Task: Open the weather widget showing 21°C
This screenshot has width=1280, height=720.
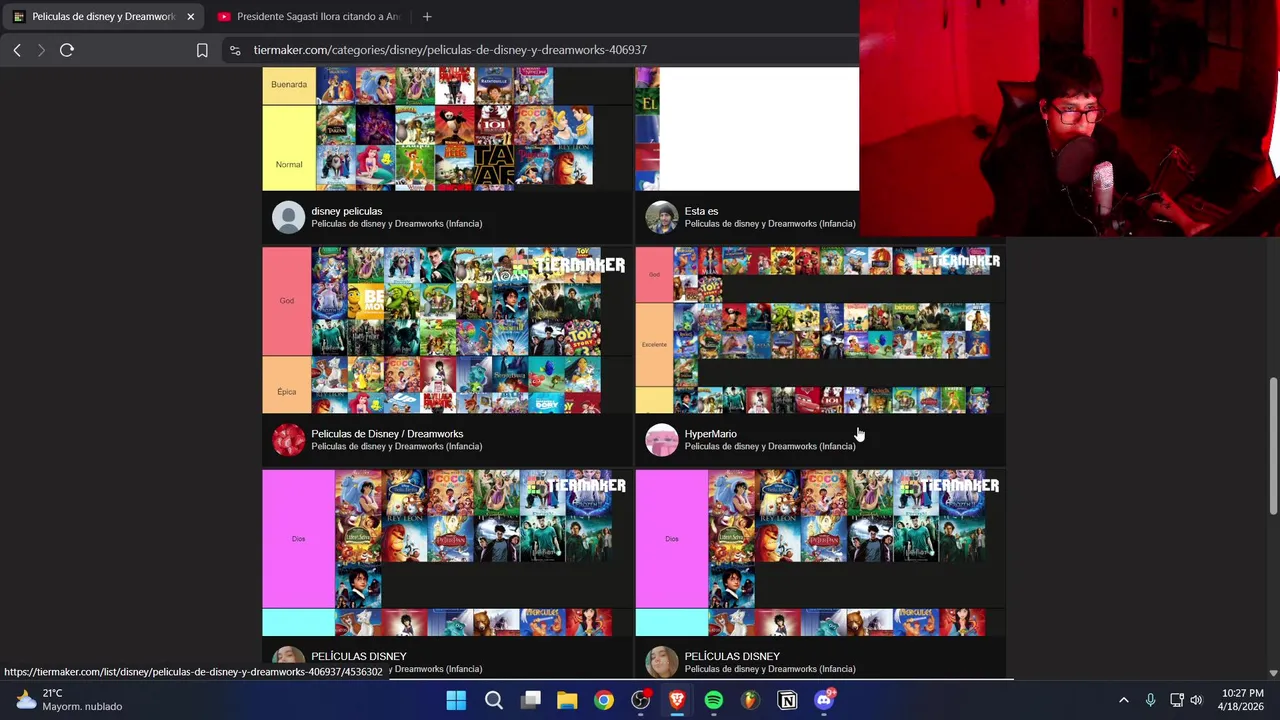Action: [x=70, y=700]
